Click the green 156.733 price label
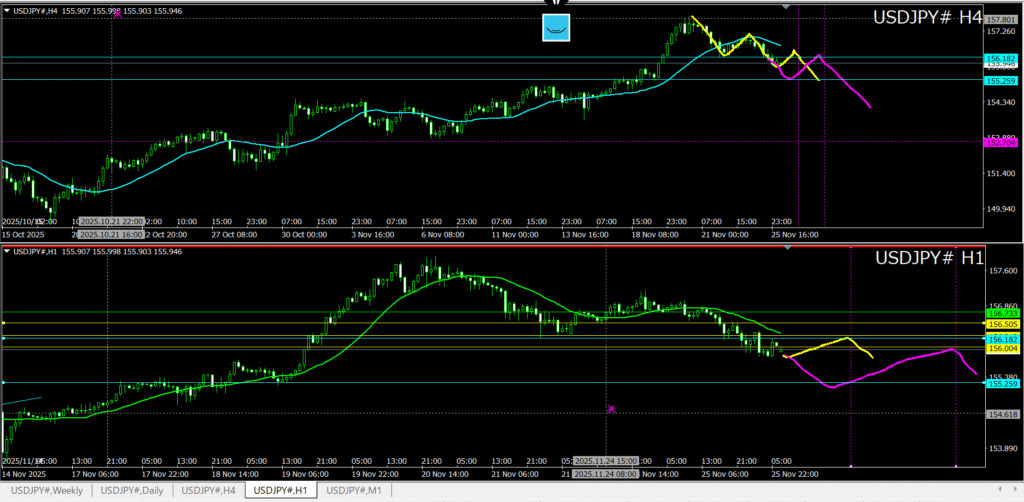This screenshot has height=502, width=1024. pyautogui.click(x=1001, y=313)
